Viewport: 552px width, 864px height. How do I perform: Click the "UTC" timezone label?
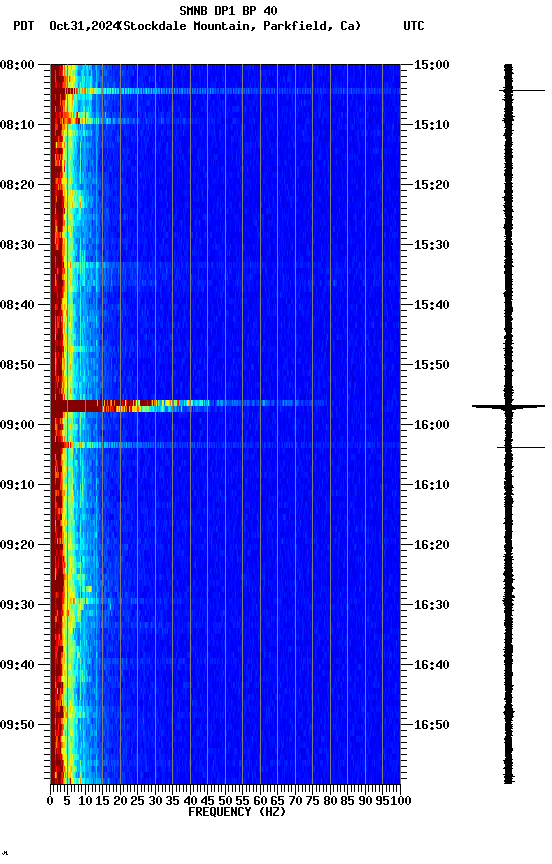(x=414, y=26)
